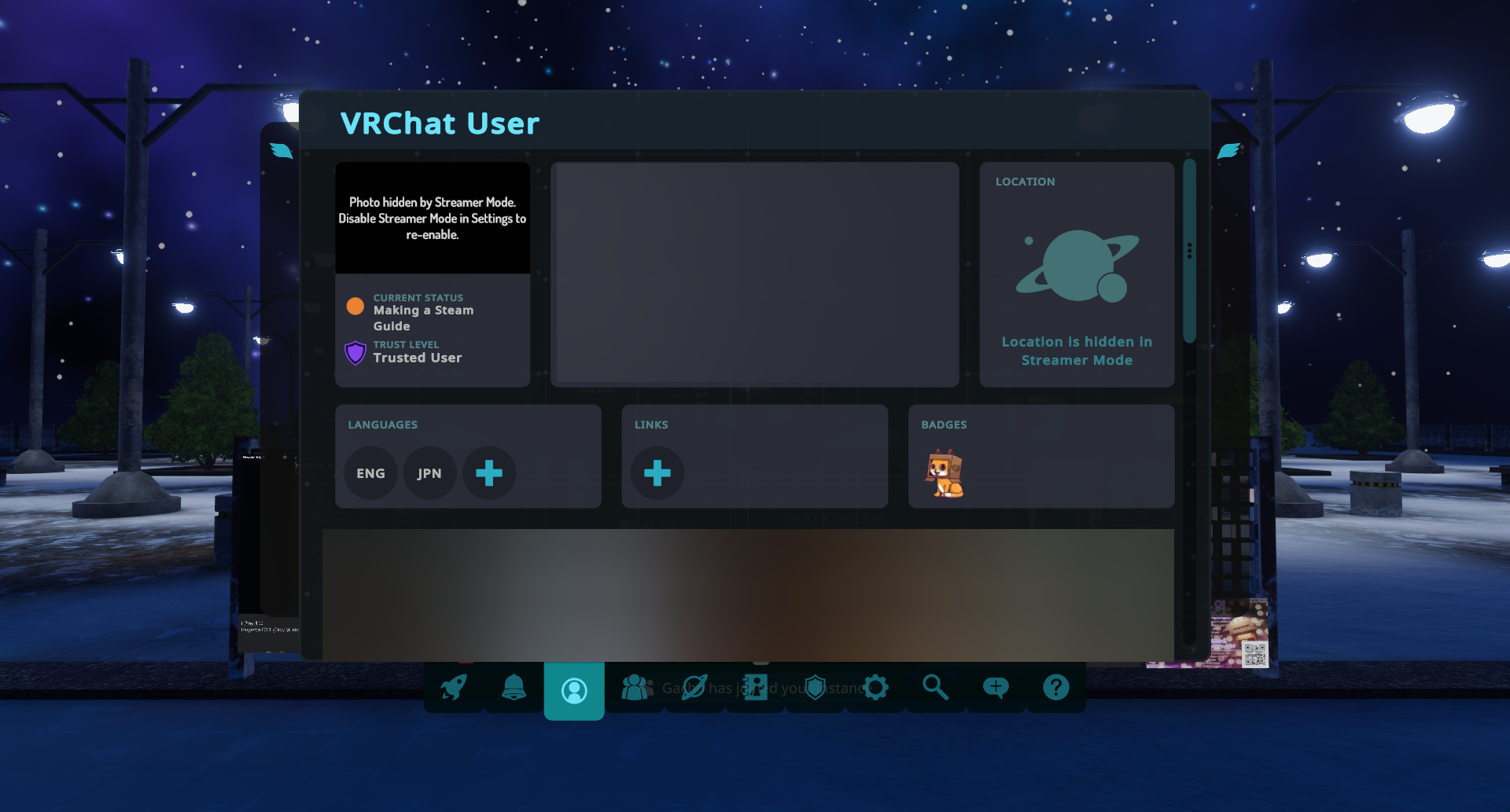Image resolution: width=1510 pixels, height=812 pixels.
Task: Select the Profile tab in menu bar
Action: click(x=574, y=690)
